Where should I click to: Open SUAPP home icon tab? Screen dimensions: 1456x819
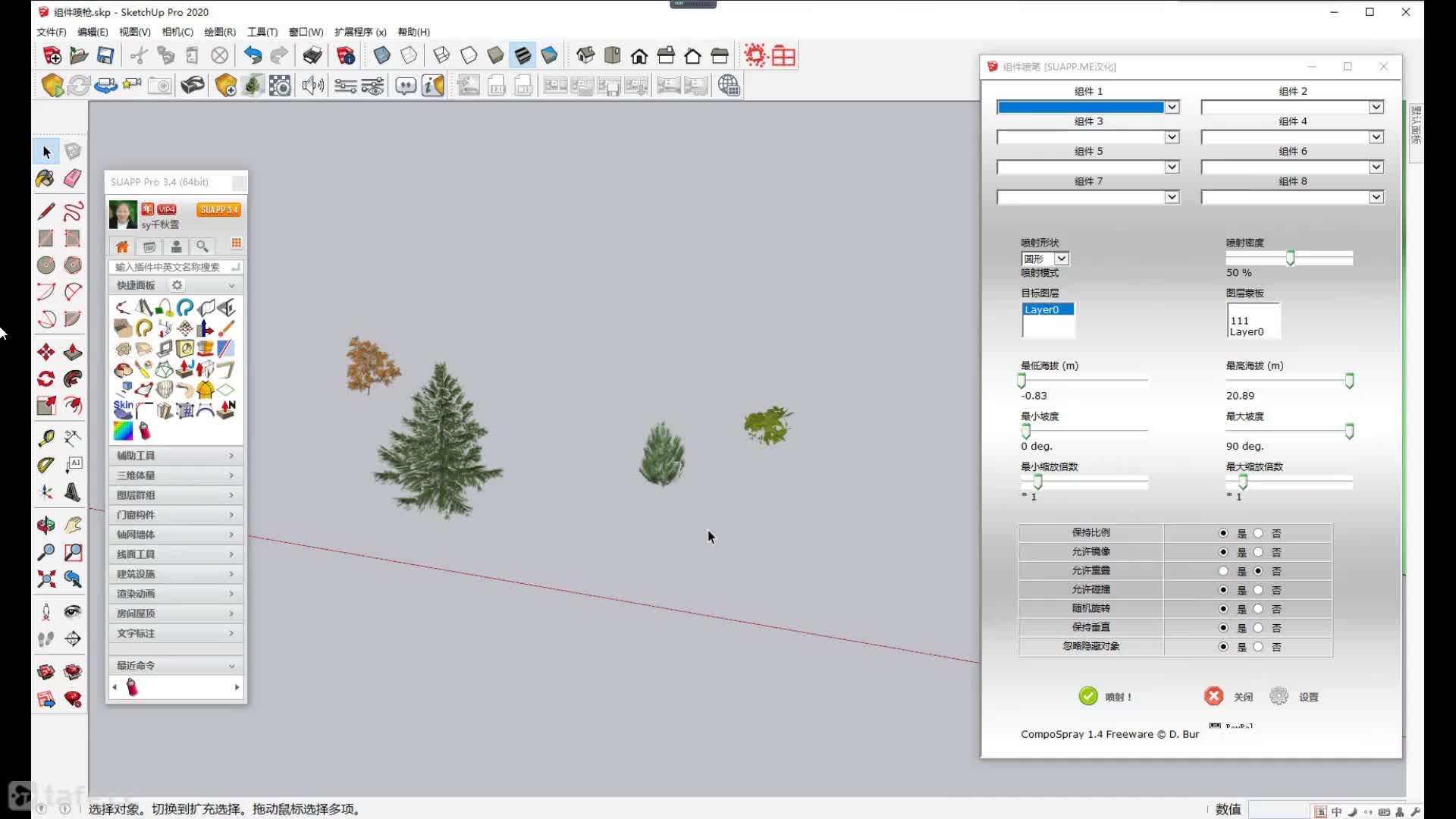click(x=122, y=247)
